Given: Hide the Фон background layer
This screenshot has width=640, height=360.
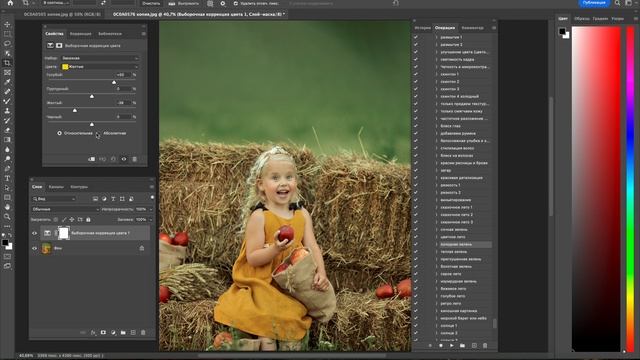Looking at the screenshot, I should [34, 248].
